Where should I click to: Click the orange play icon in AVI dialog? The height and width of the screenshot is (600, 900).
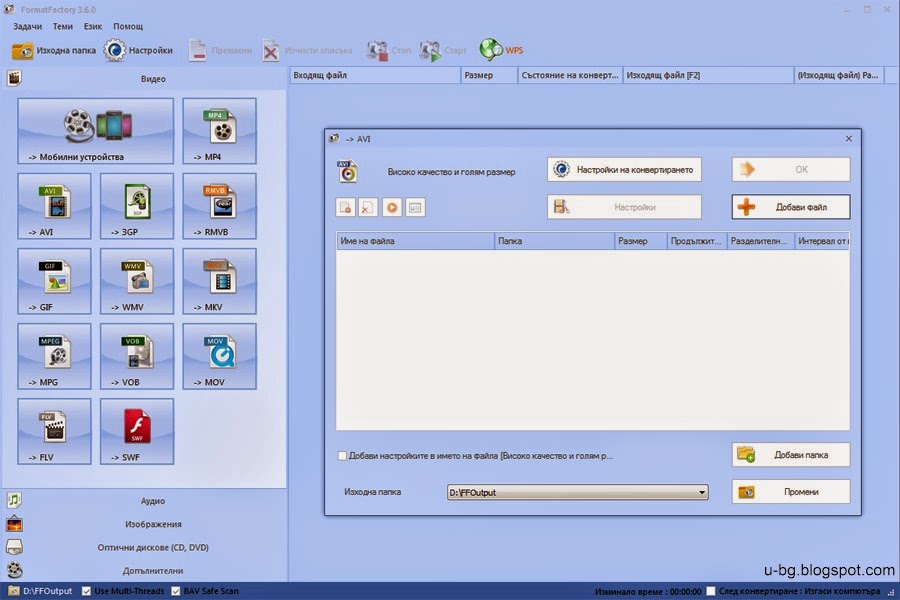click(x=391, y=207)
